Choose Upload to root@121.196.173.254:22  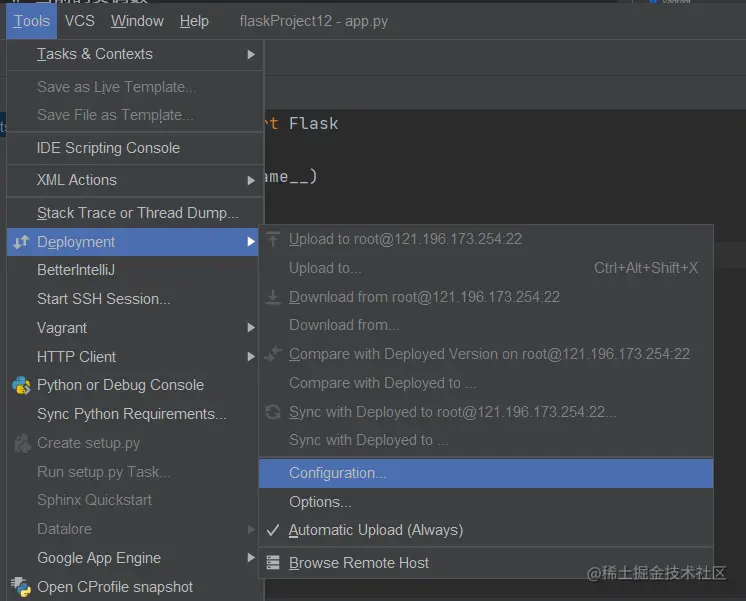pyautogui.click(x=486, y=239)
